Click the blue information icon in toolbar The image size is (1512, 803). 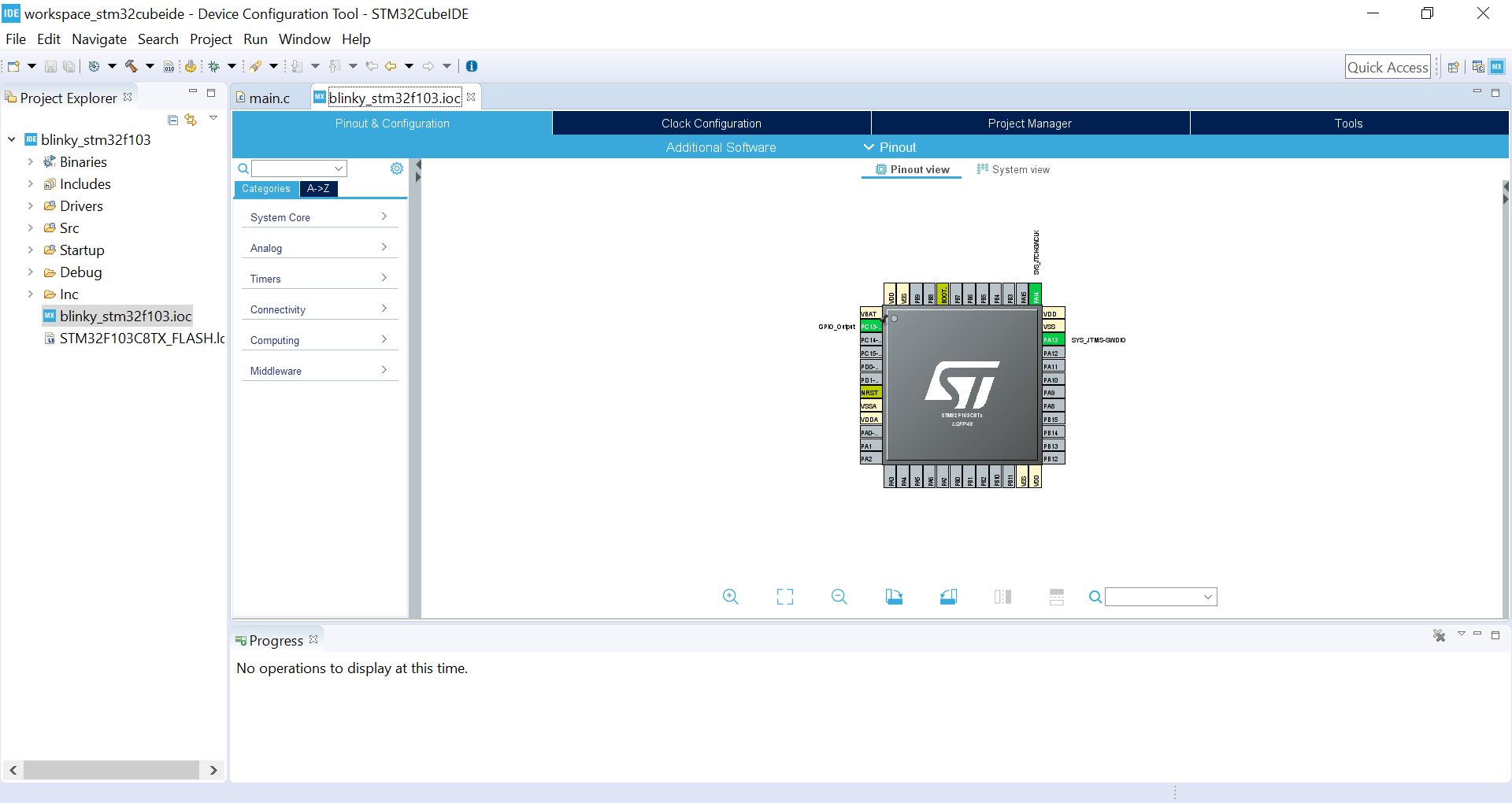click(472, 66)
